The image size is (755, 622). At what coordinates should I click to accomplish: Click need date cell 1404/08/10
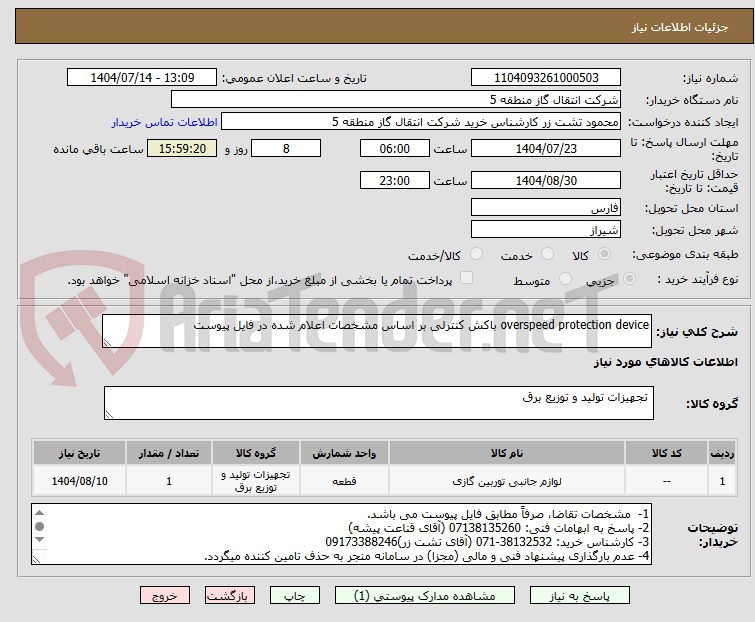(x=79, y=481)
